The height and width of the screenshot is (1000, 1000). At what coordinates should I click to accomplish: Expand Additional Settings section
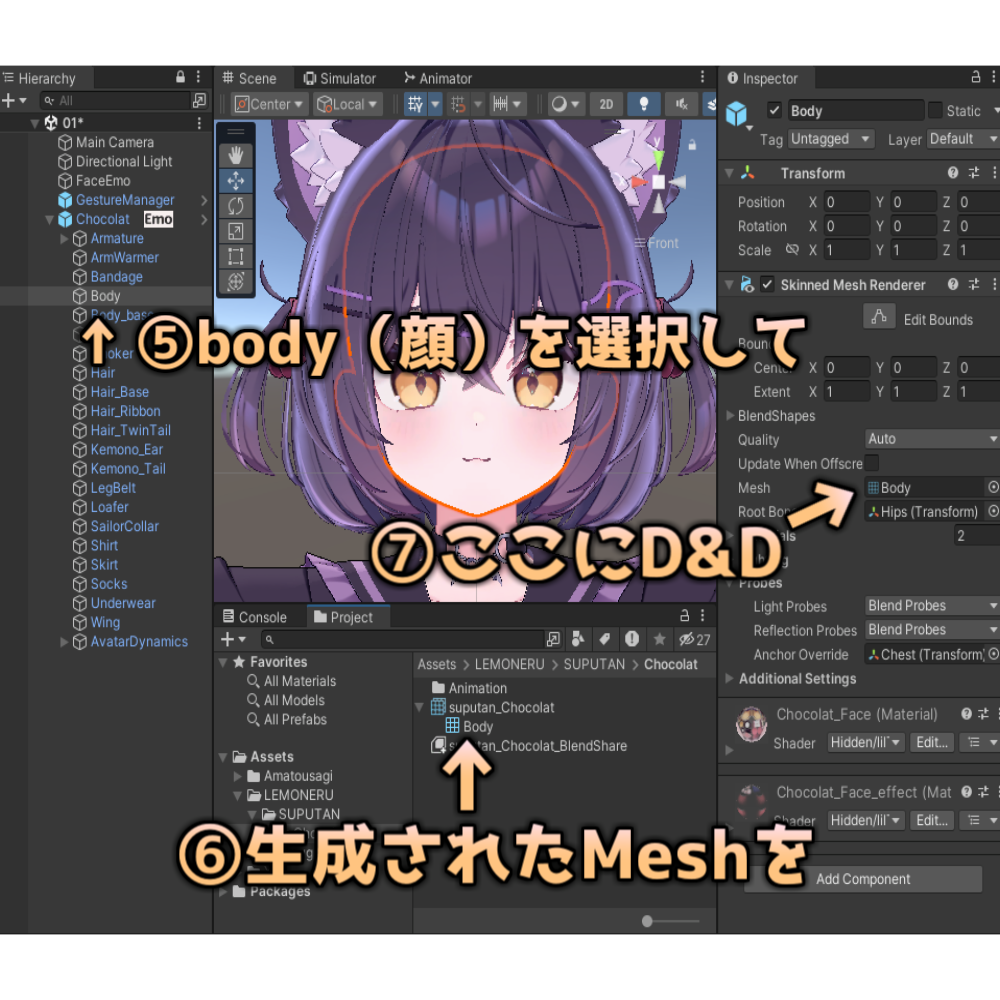click(x=730, y=679)
